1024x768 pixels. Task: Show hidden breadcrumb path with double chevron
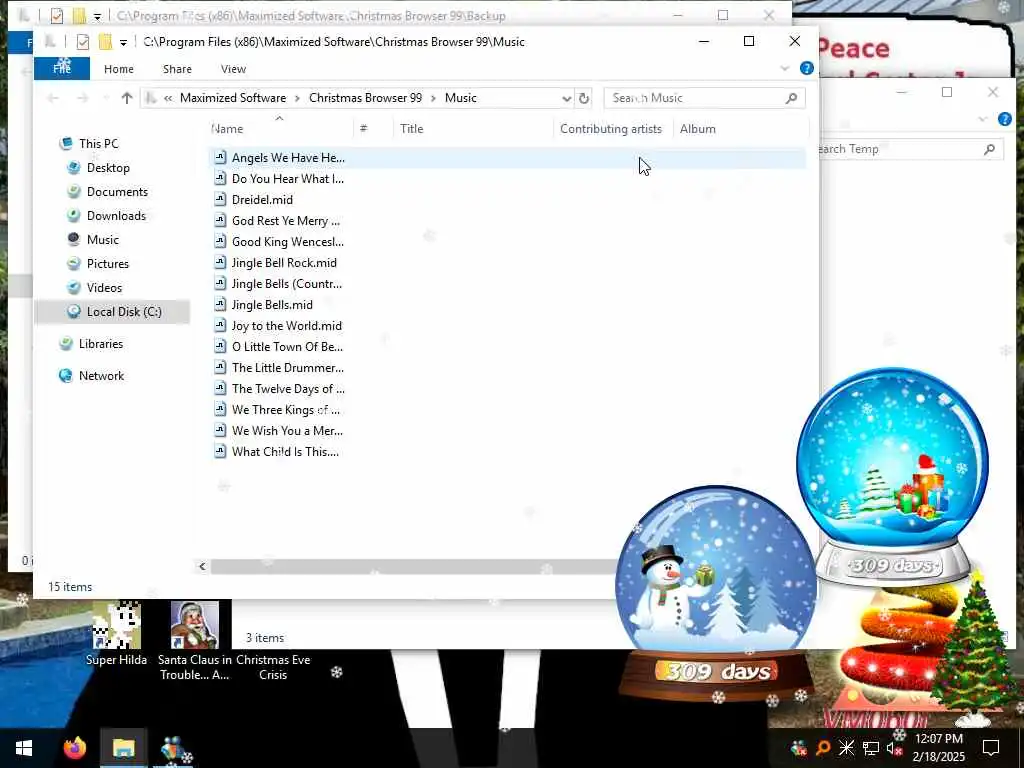point(168,98)
